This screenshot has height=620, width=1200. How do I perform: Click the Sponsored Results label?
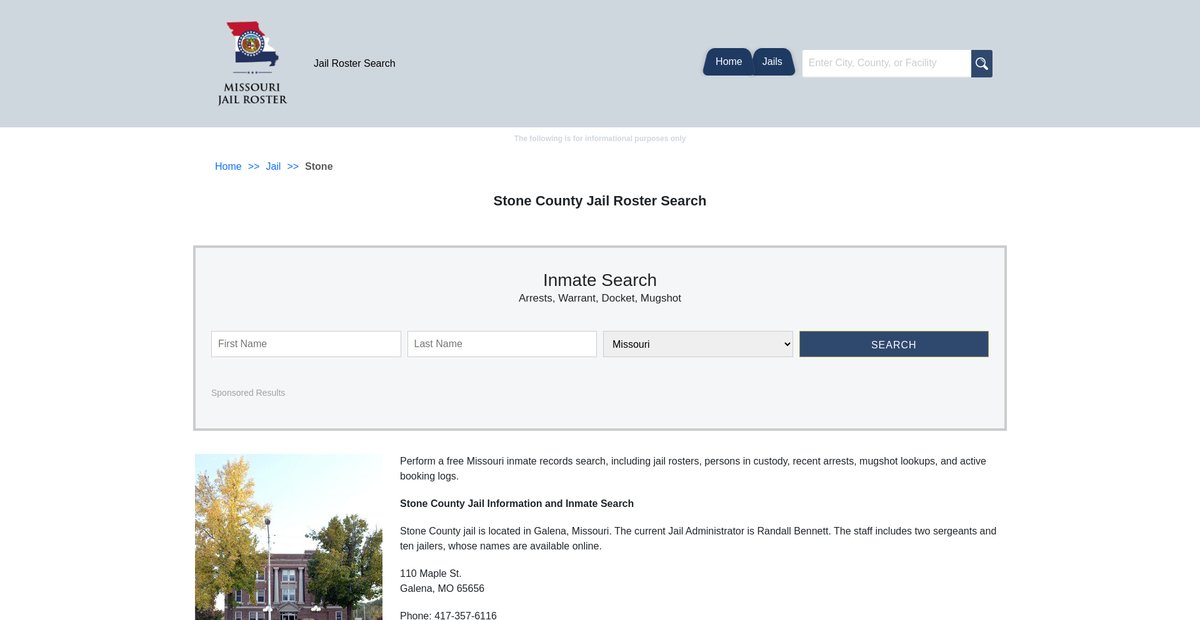pyautogui.click(x=248, y=393)
